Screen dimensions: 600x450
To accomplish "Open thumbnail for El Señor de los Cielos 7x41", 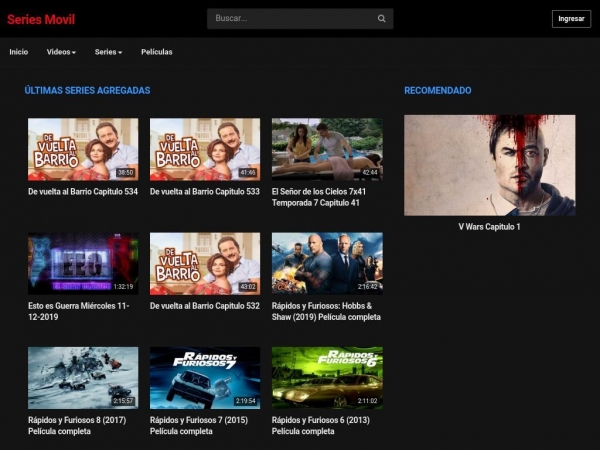I will click(327, 149).
